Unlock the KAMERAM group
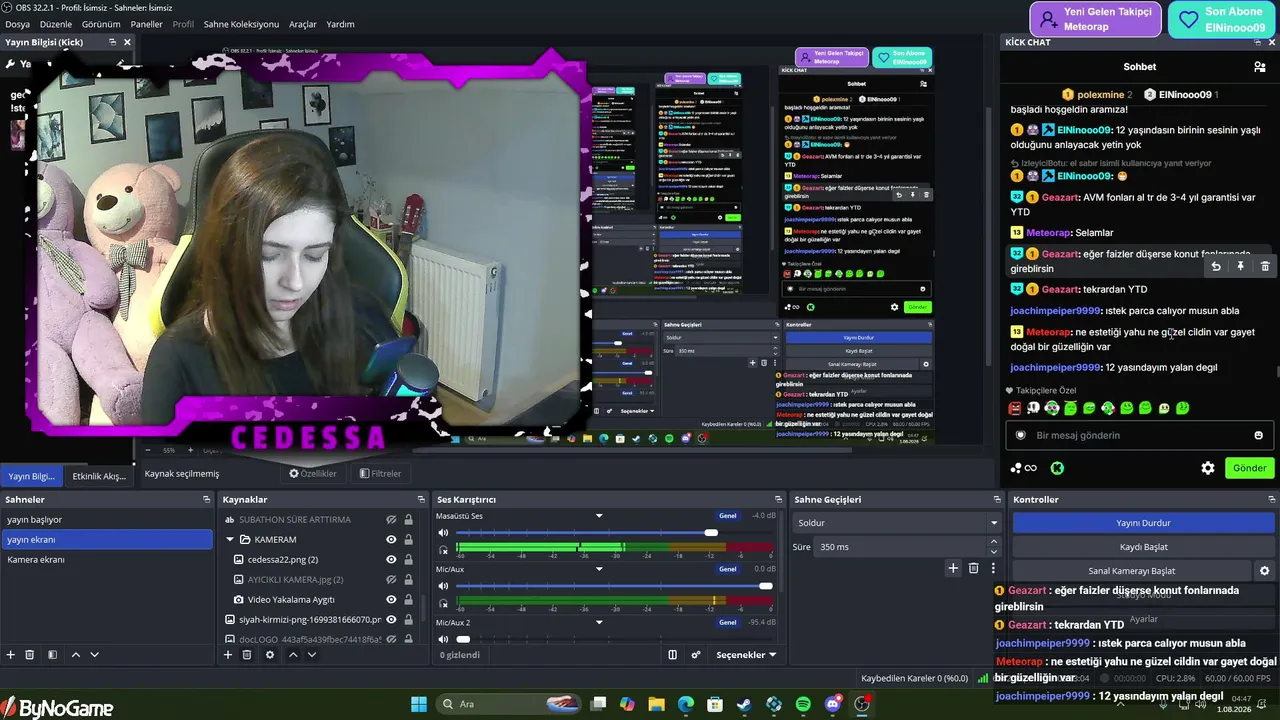 tap(408, 540)
